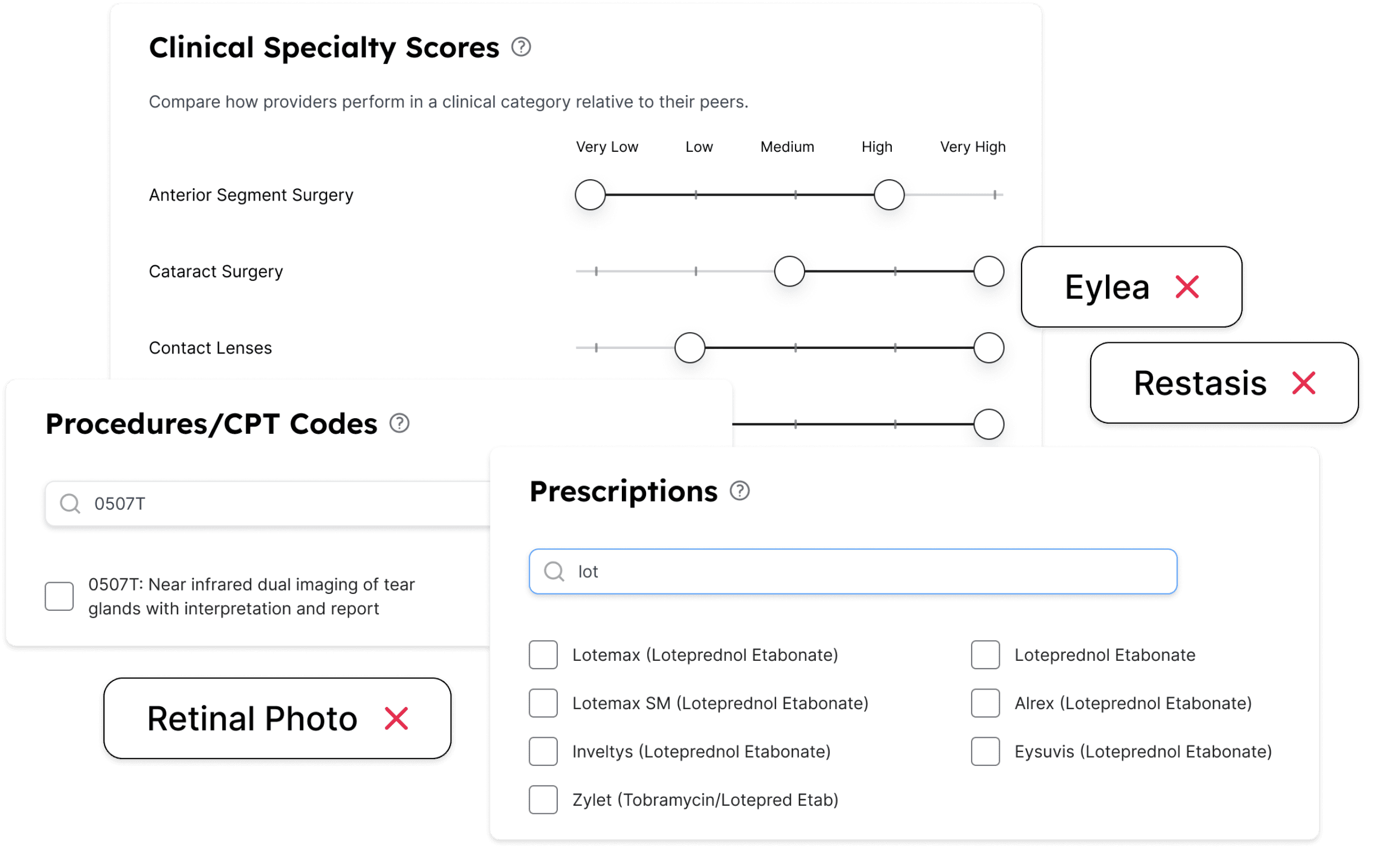Screen dimensions: 1400x848
Task: Click the Prescriptions help question mark icon
Action: click(x=739, y=491)
